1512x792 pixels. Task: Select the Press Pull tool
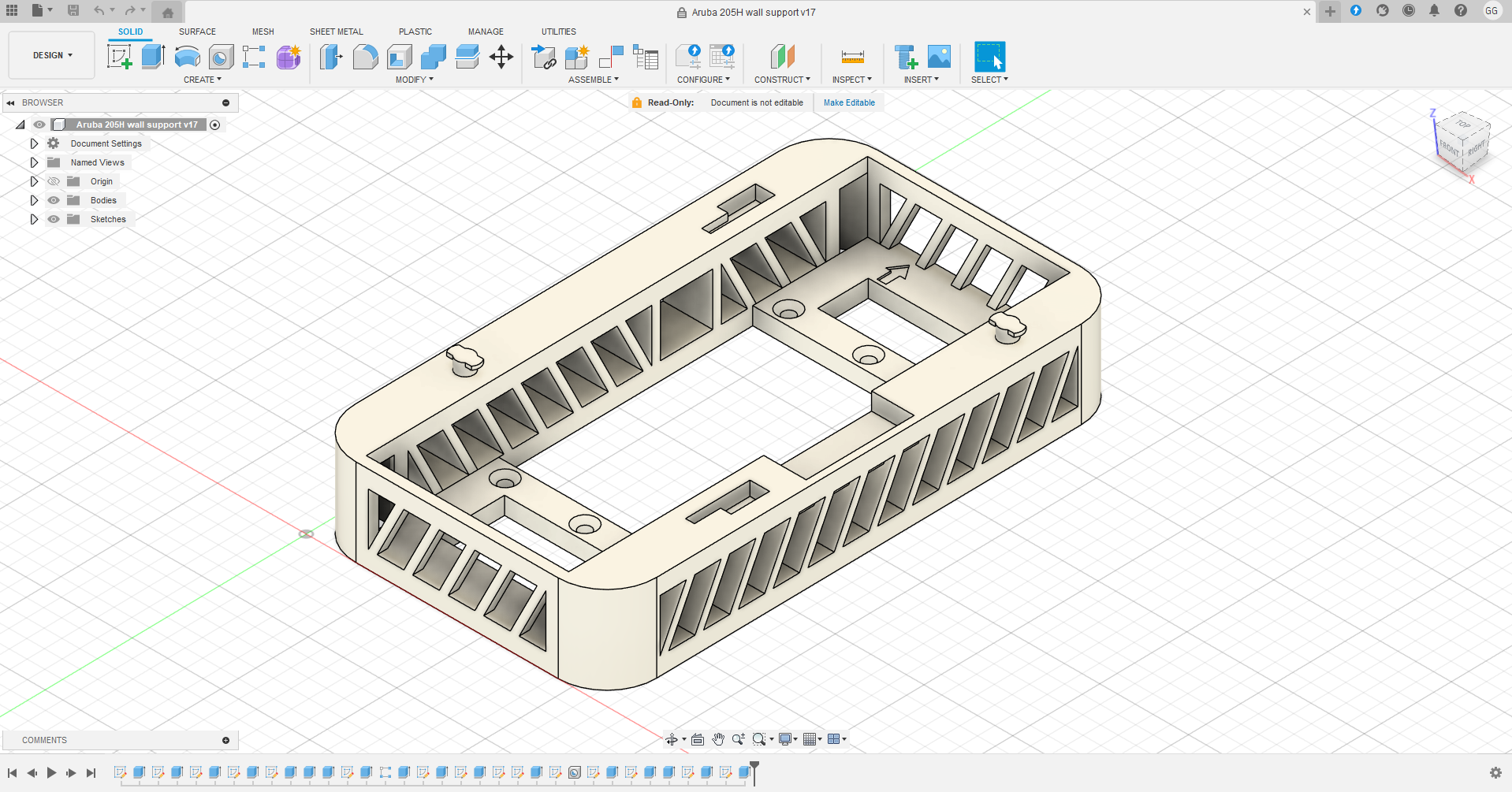click(x=331, y=57)
